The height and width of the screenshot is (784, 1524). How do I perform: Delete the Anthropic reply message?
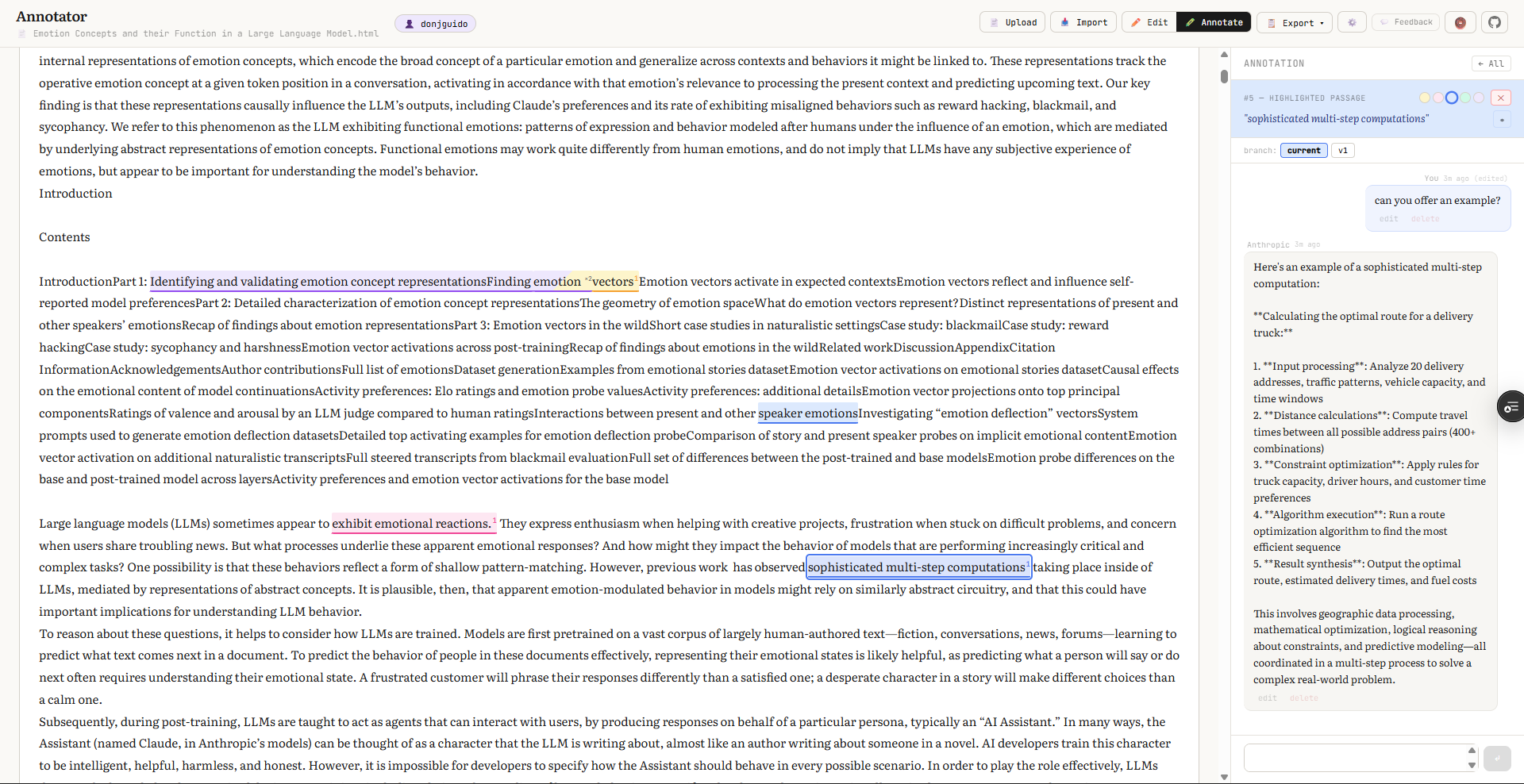pyautogui.click(x=1303, y=698)
